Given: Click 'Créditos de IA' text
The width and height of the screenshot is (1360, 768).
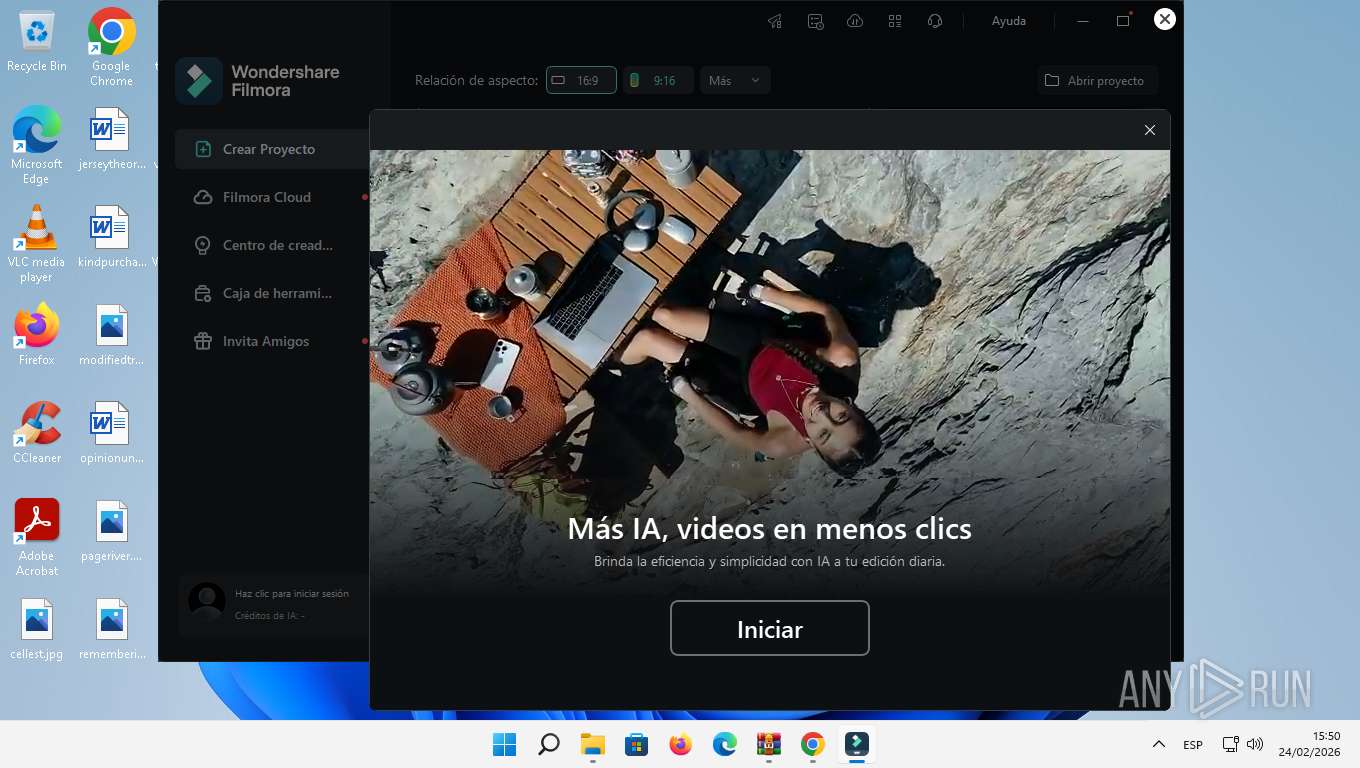Looking at the screenshot, I should point(270,615).
